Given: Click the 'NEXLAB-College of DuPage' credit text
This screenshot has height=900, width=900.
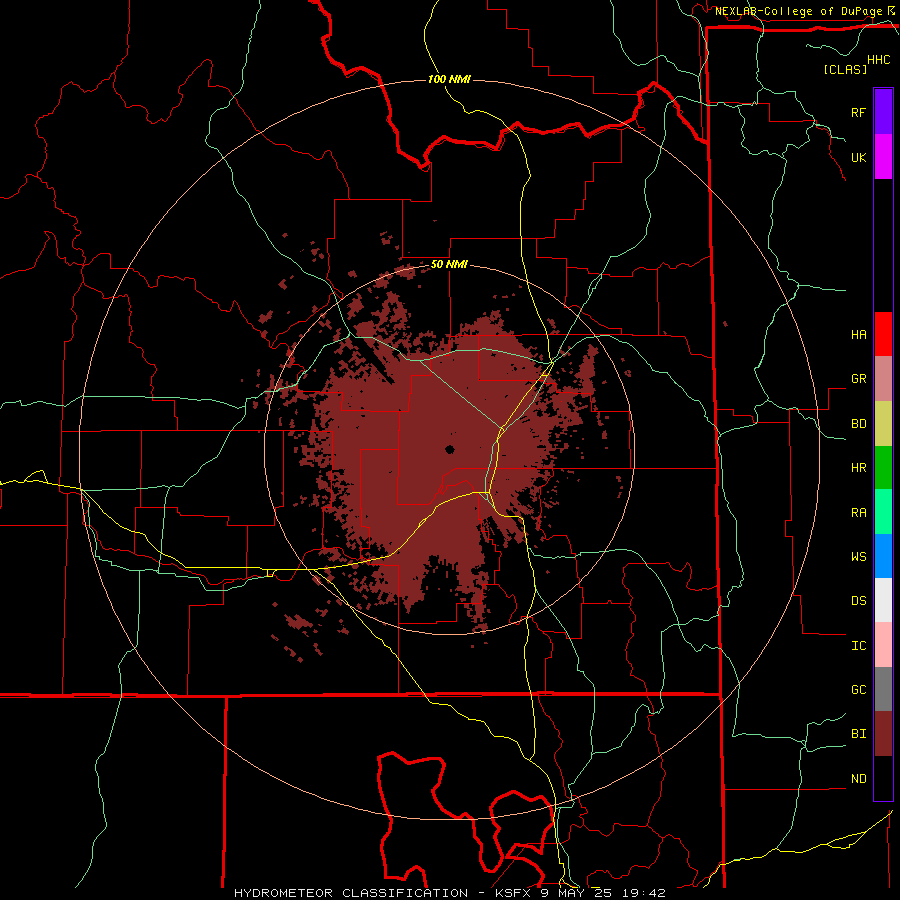Looking at the screenshot, I should coord(798,11).
